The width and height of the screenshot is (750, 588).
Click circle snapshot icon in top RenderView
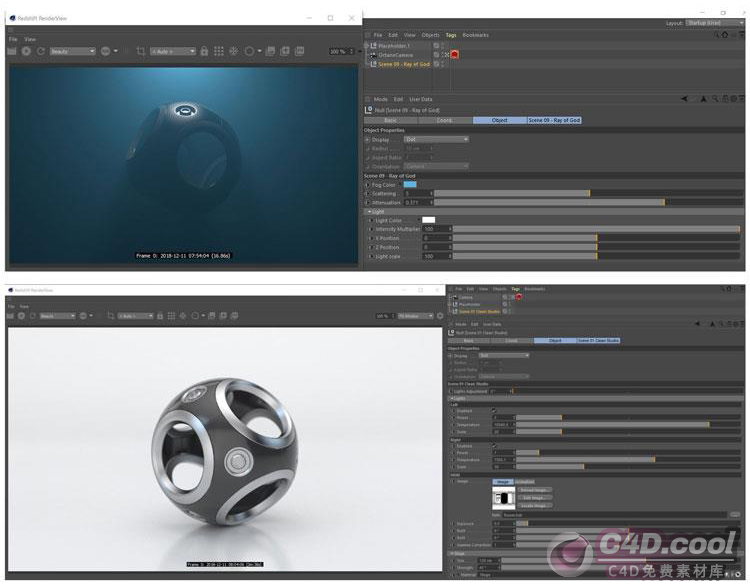click(249, 51)
